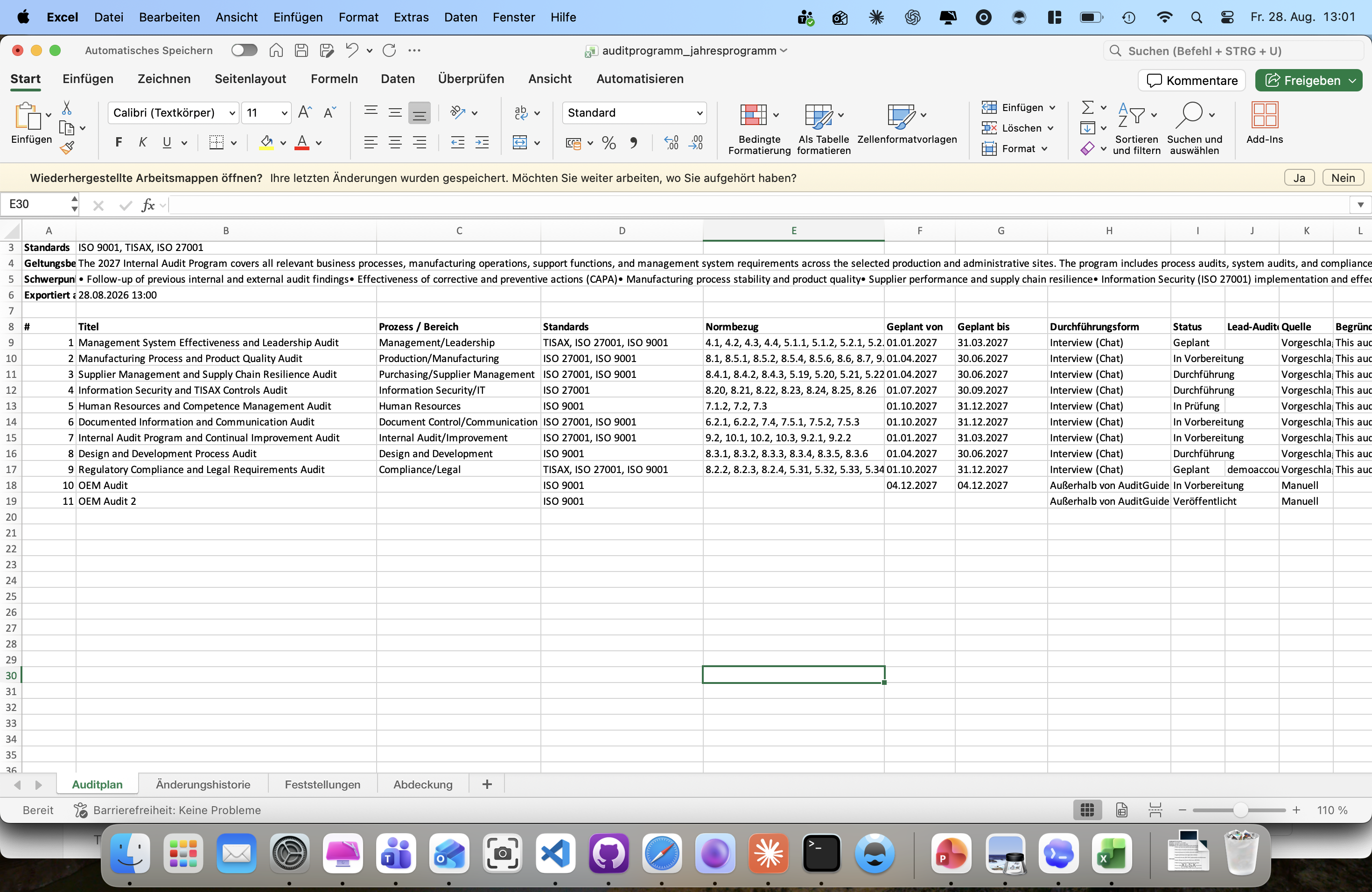1372x892 pixels.
Task: Click the format painter brush icon
Action: (x=67, y=148)
